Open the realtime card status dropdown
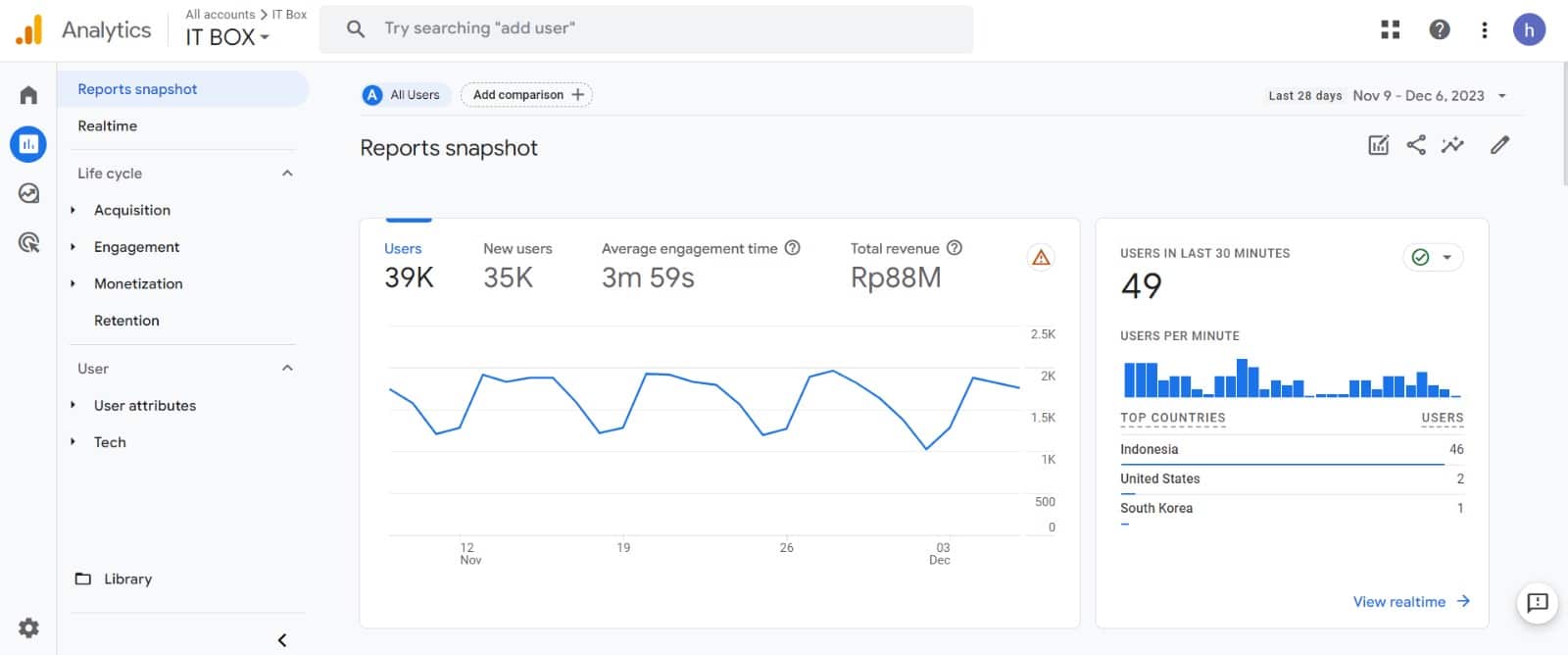The width and height of the screenshot is (1568, 655). coord(1433,257)
